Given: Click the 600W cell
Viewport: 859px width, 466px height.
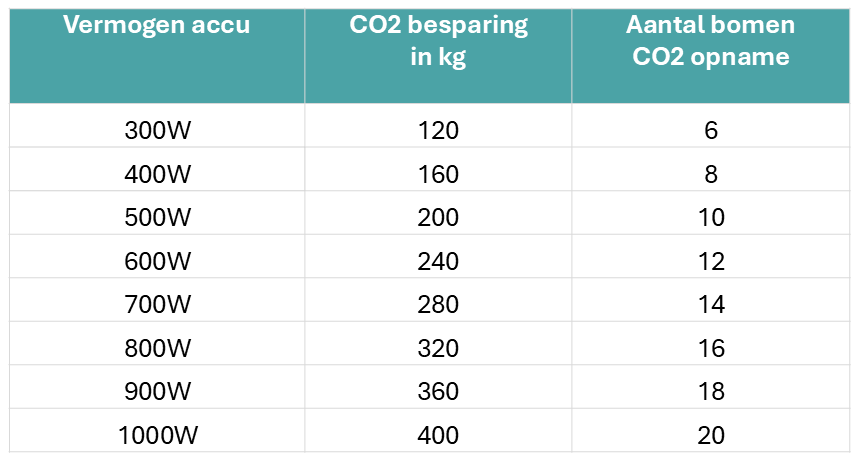Looking at the screenshot, I should tap(158, 261).
